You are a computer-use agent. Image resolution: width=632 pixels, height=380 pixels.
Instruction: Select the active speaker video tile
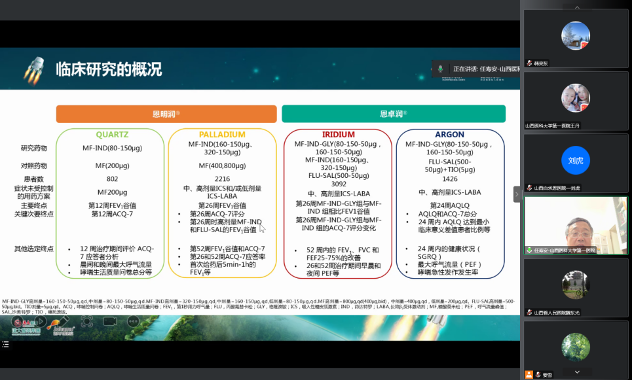576,225
